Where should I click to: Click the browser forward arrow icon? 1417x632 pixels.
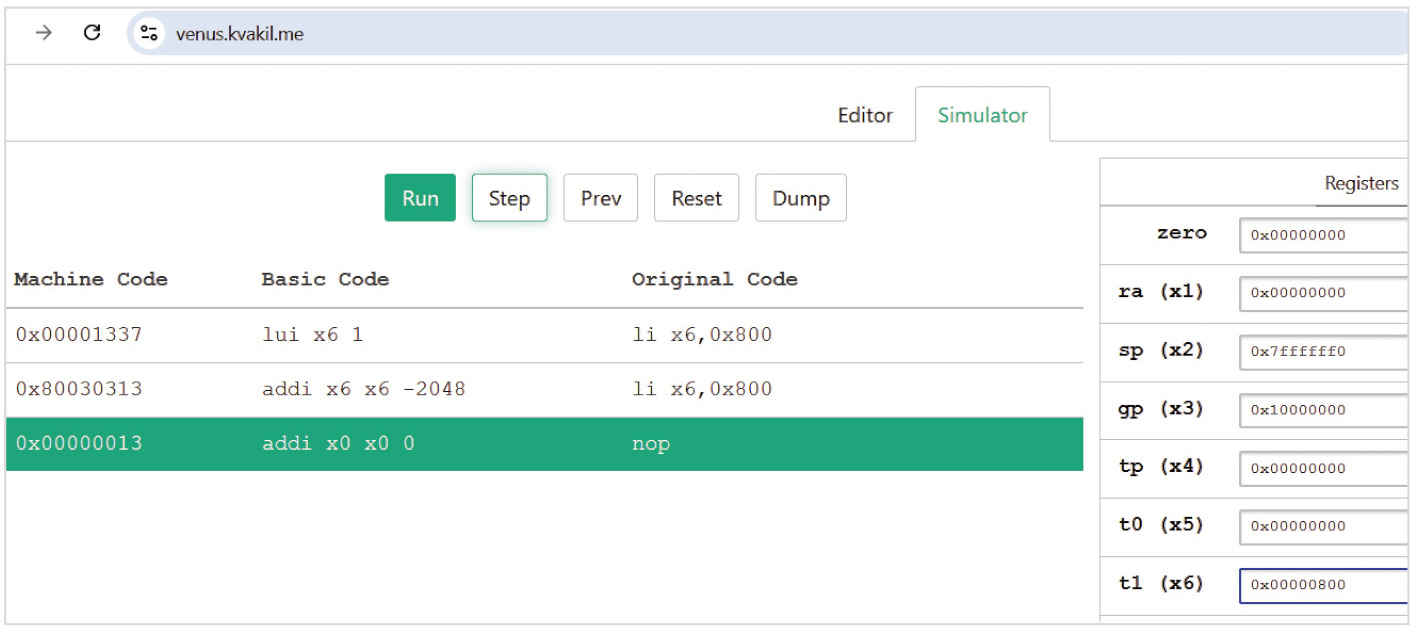coord(44,33)
